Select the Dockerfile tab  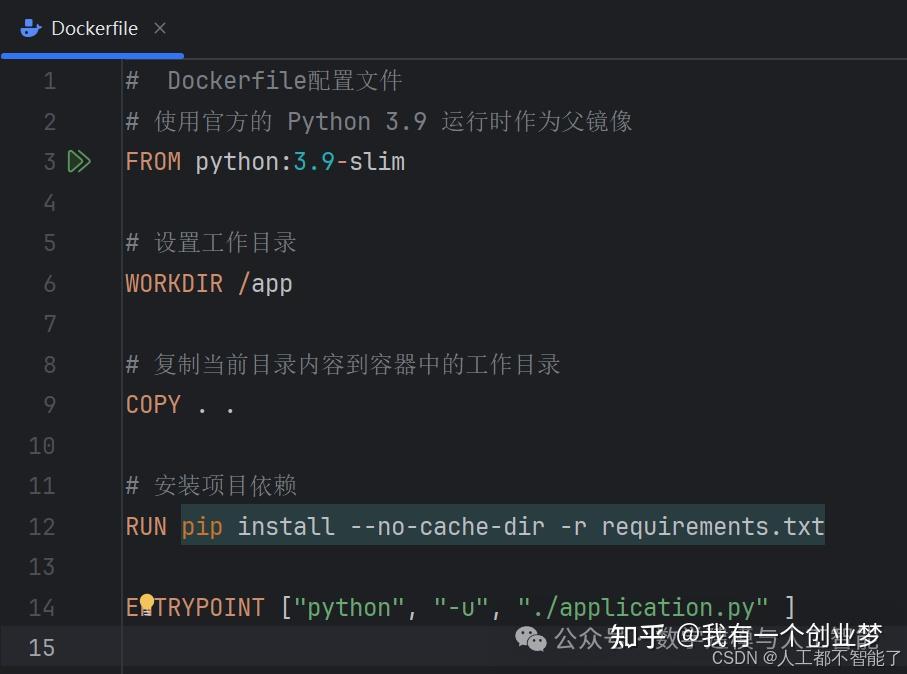pos(93,29)
